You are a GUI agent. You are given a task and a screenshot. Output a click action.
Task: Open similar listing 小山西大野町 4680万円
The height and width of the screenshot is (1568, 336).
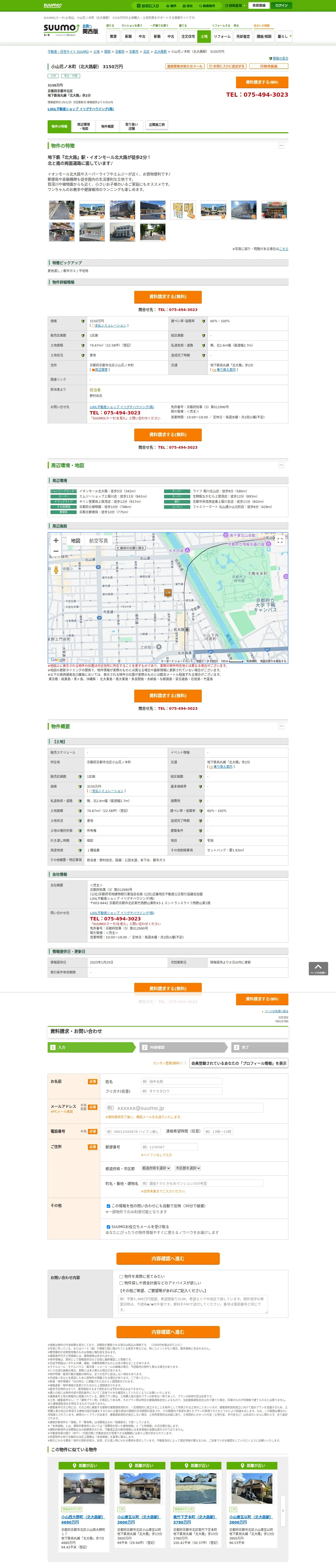[x=83, y=1519]
